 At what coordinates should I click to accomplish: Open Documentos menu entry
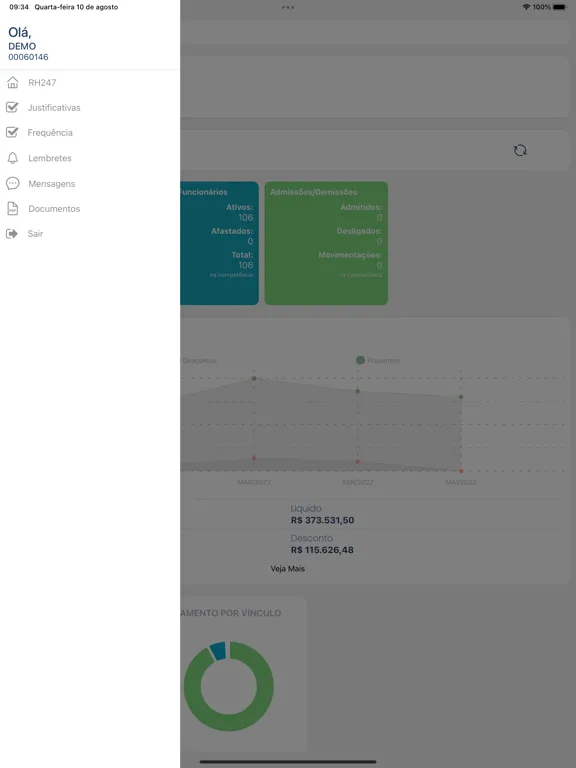(54, 209)
